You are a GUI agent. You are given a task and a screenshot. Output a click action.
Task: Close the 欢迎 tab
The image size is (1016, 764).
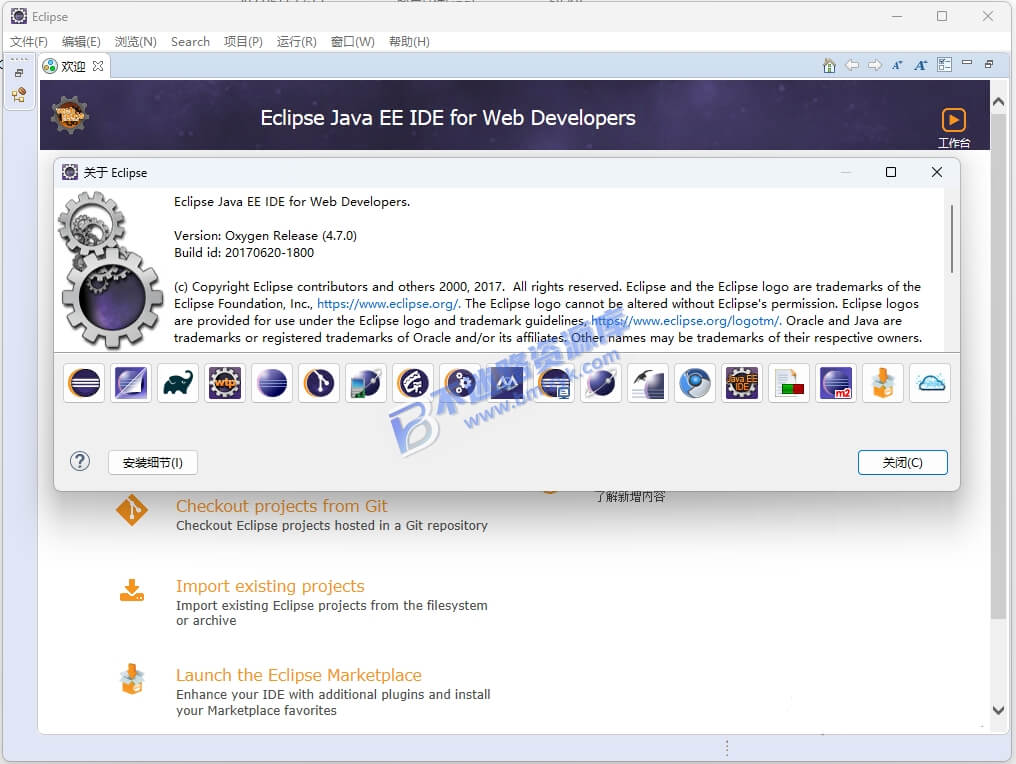[98, 66]
